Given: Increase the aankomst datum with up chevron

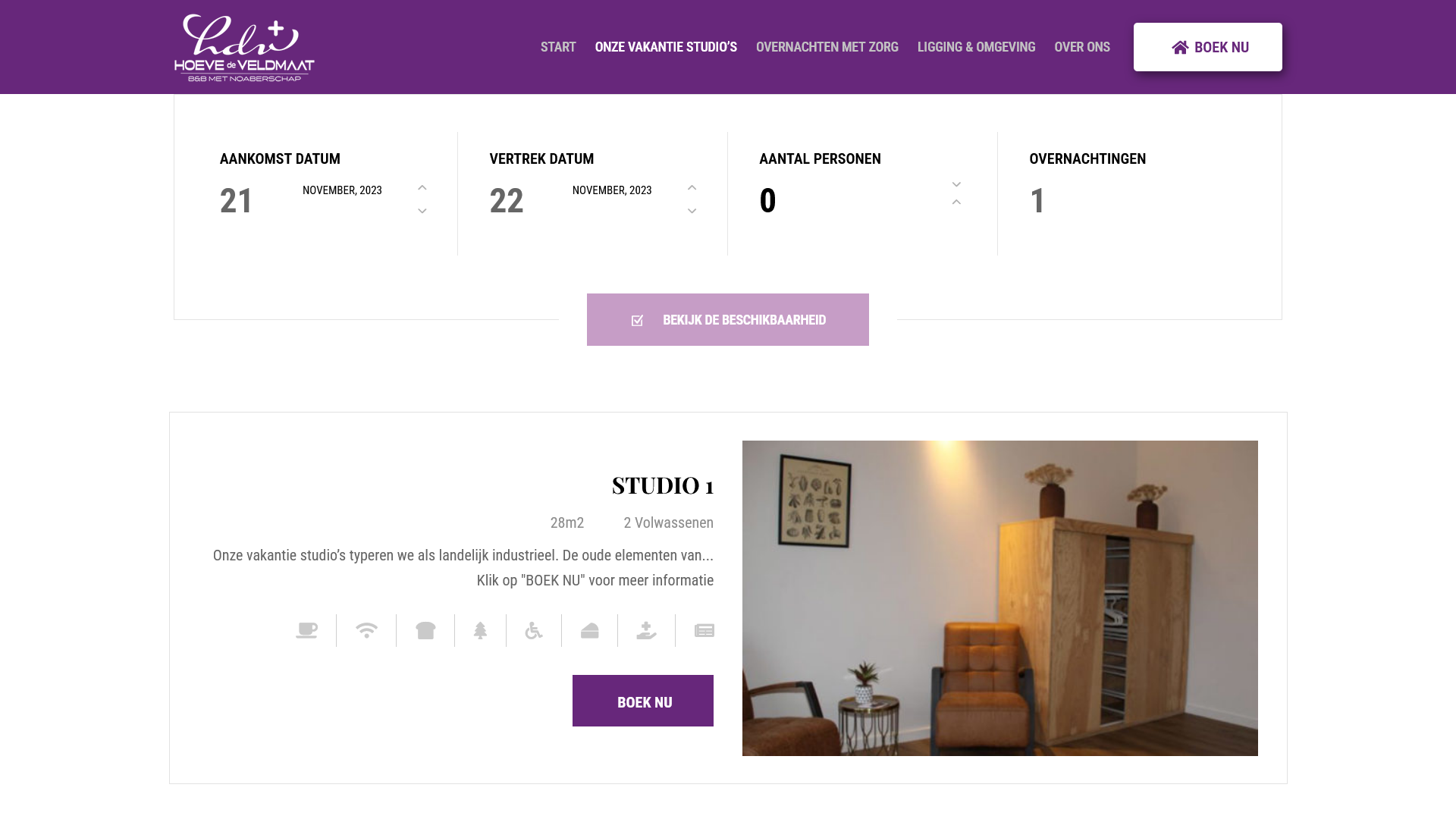Looking at the screenshot, I should (x=422, y=188).
